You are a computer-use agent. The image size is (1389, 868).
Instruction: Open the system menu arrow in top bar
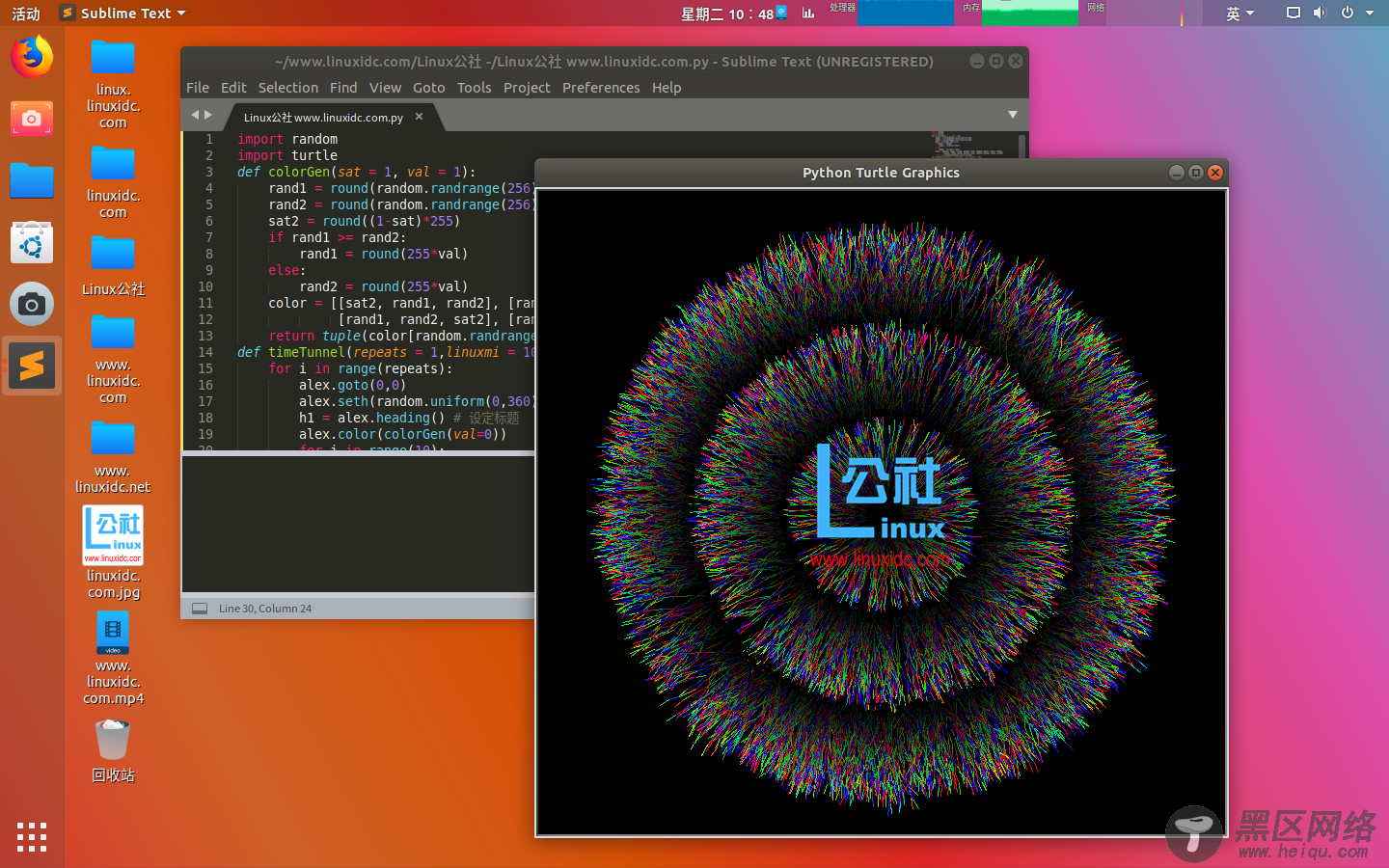(x=1370, y=13)
